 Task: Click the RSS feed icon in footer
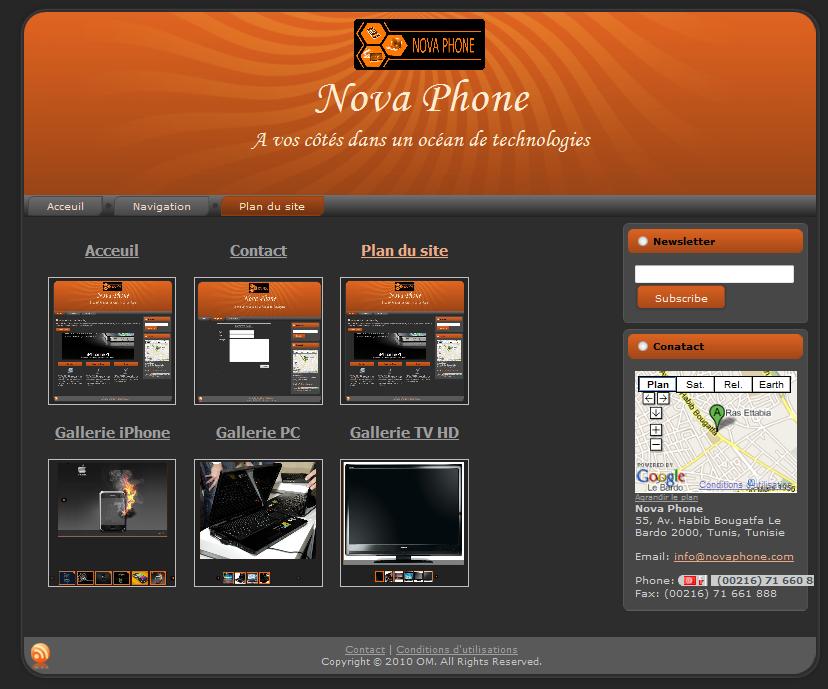[40, 655]
